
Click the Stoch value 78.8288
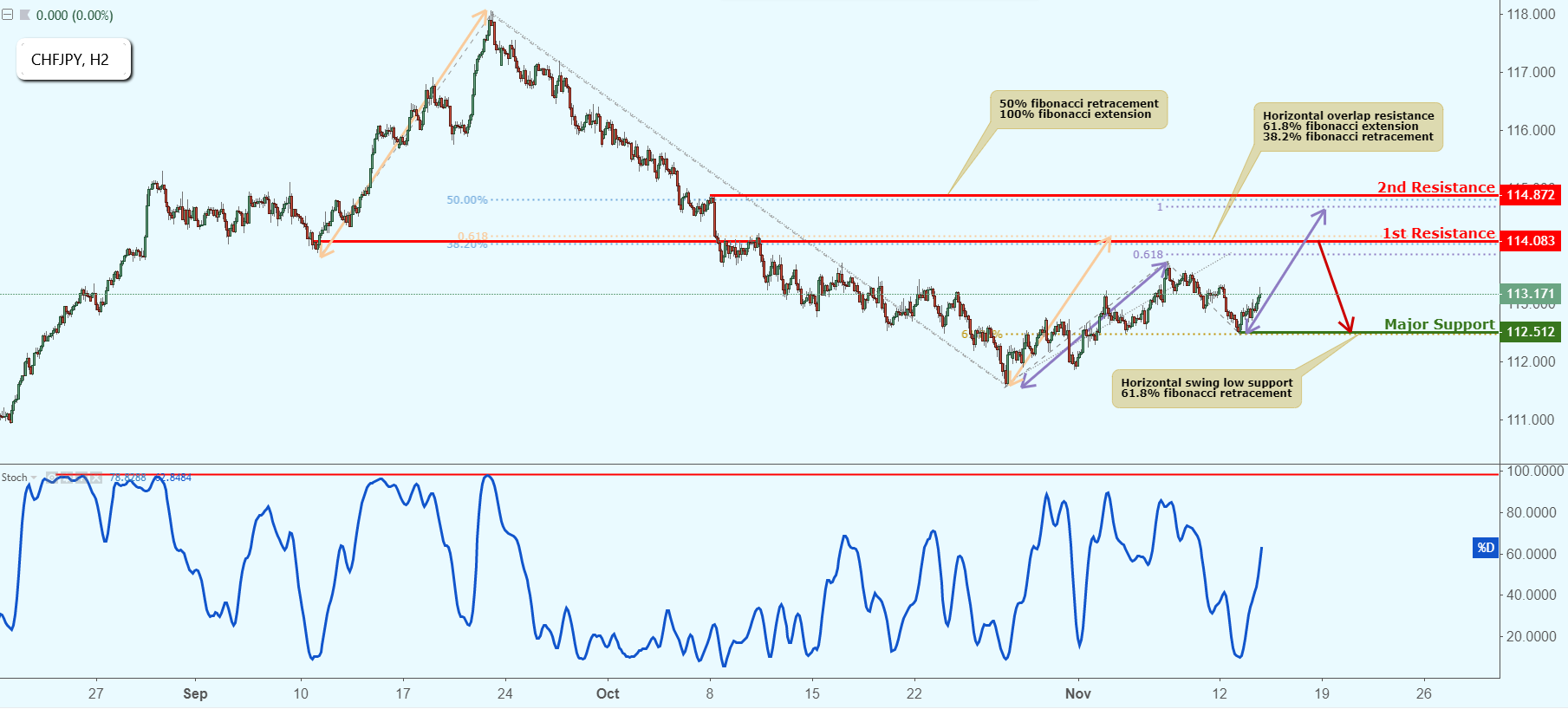[x=127, y=478]
